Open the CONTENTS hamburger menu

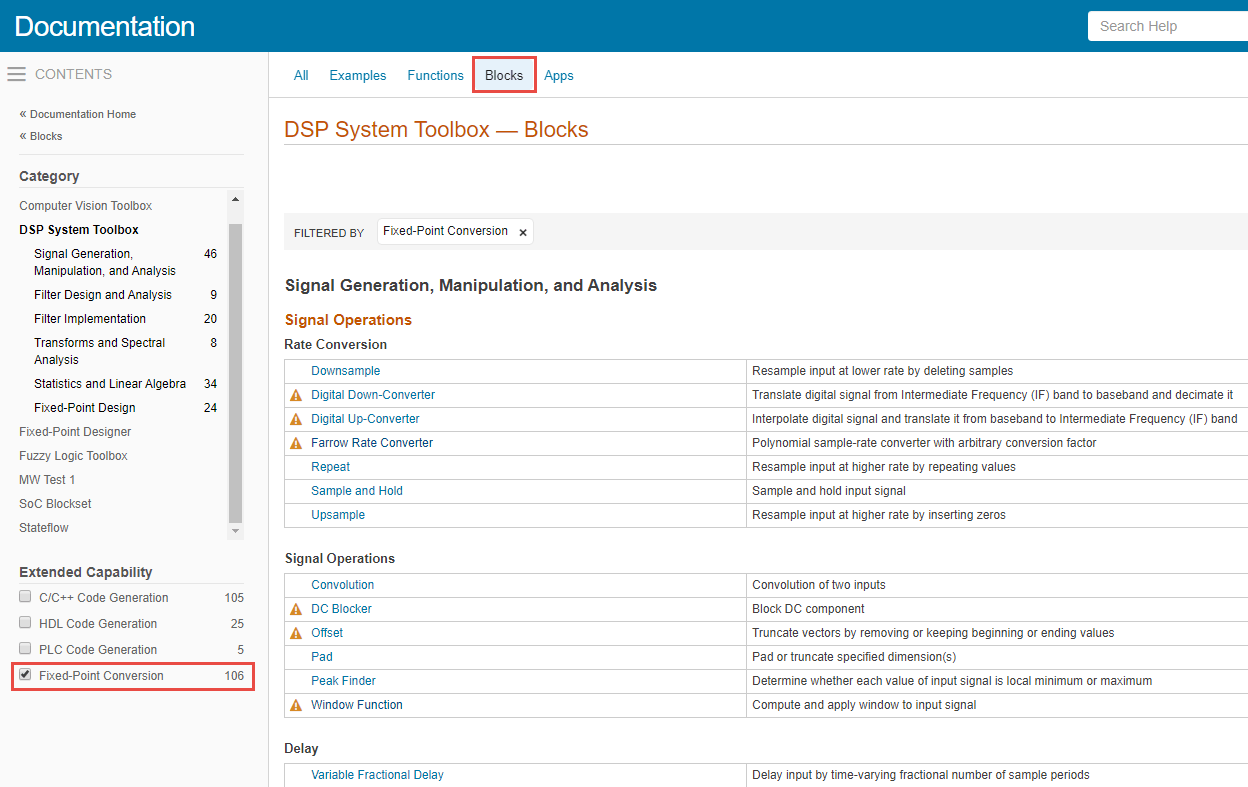point(16,73)
